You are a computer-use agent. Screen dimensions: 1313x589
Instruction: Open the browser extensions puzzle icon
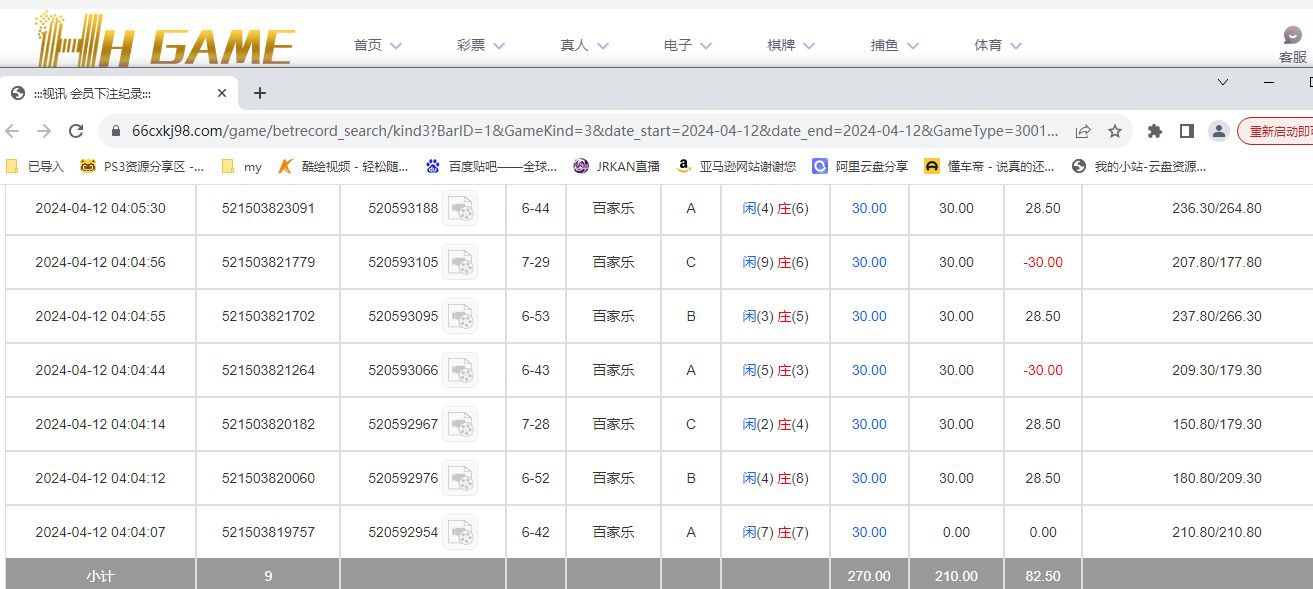[x=1155, y=131]
